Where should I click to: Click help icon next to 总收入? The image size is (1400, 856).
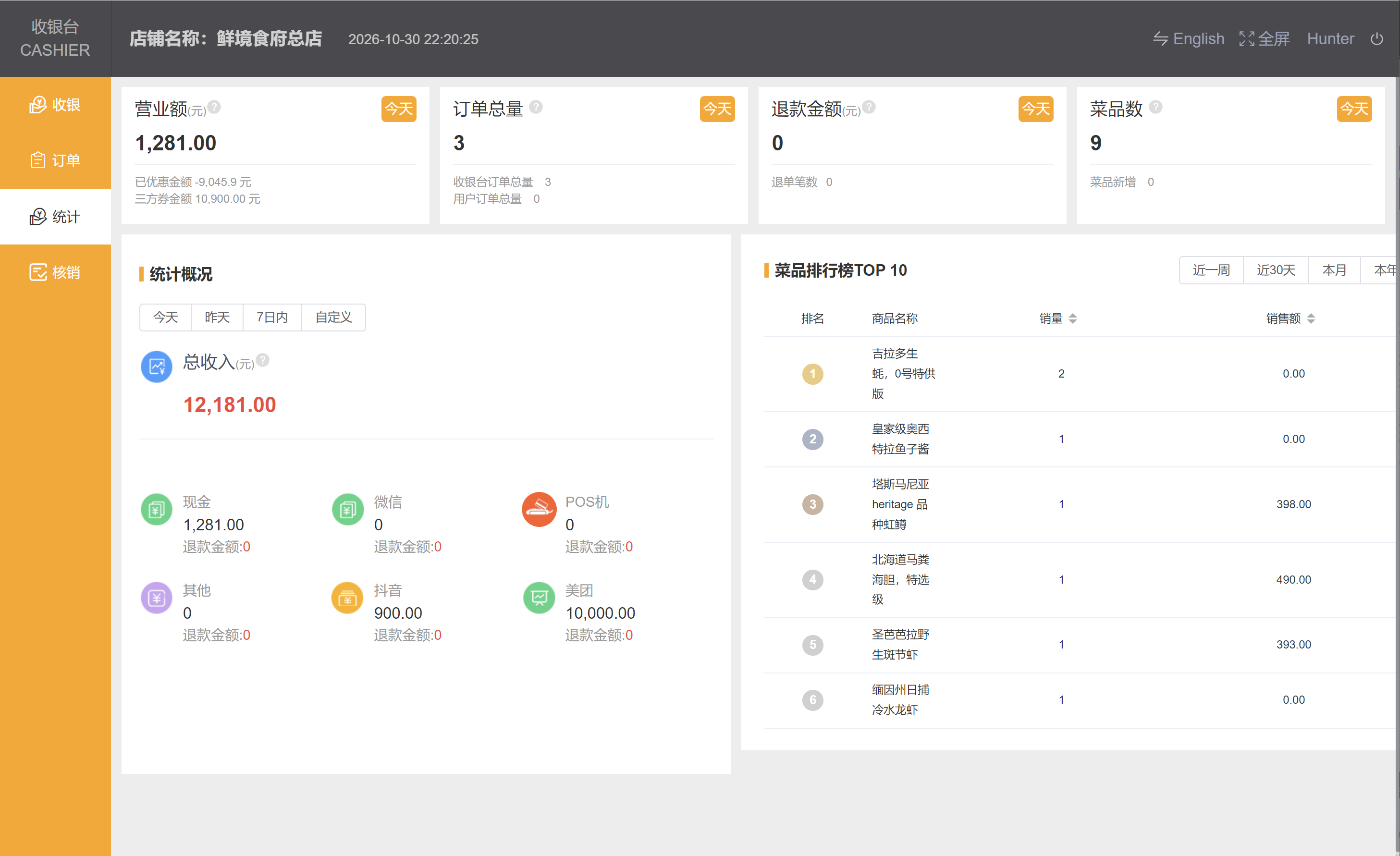click(262, 360)
